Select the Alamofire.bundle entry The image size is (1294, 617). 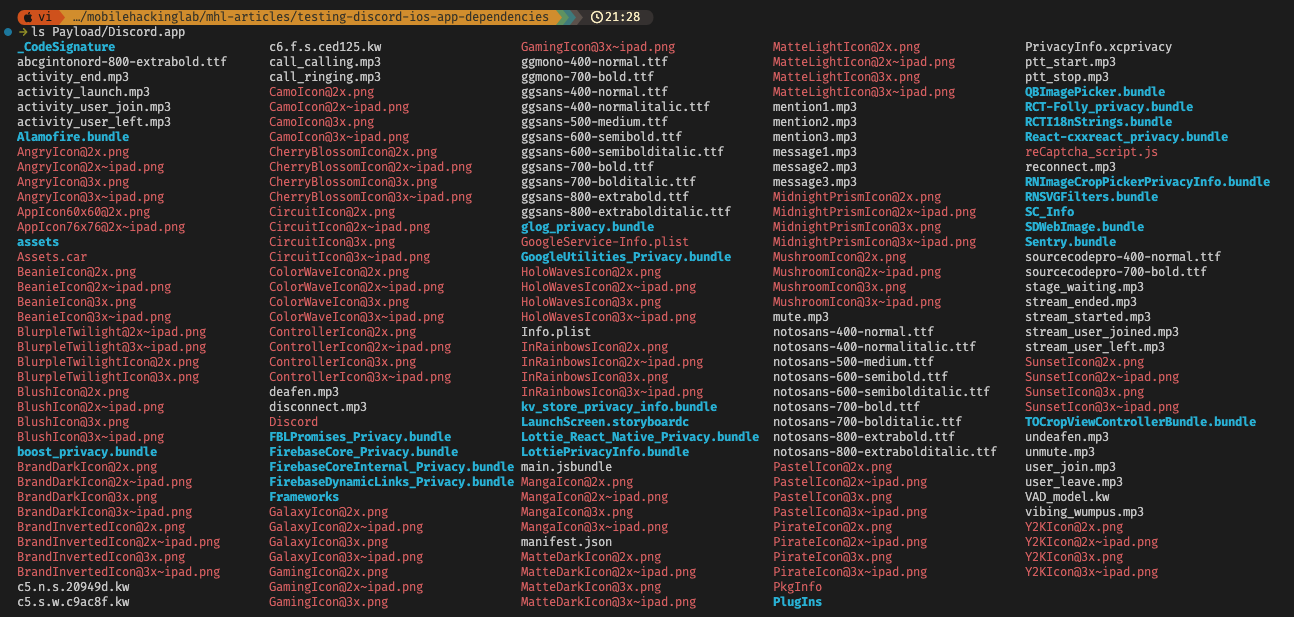click(x=73, y=137)
